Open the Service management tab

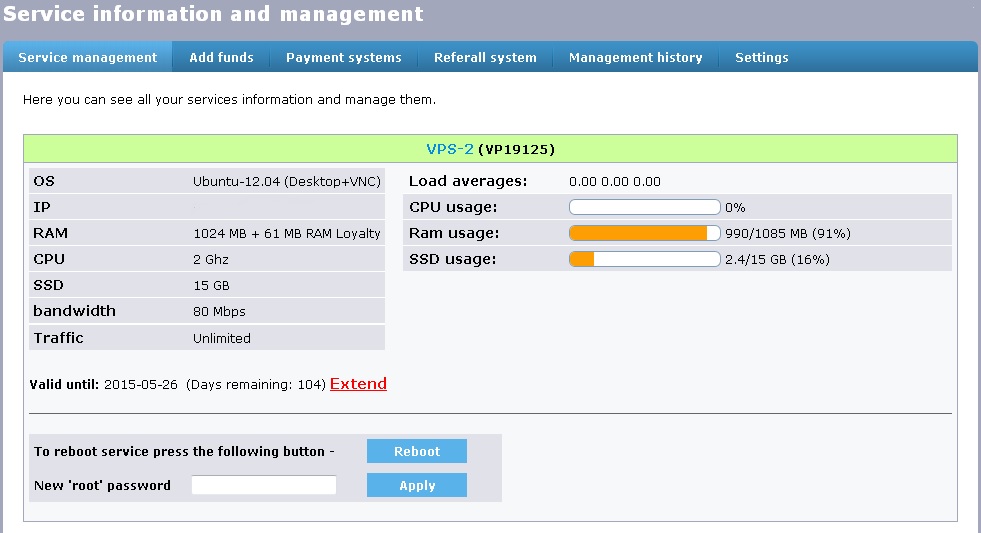pos(88,57)
